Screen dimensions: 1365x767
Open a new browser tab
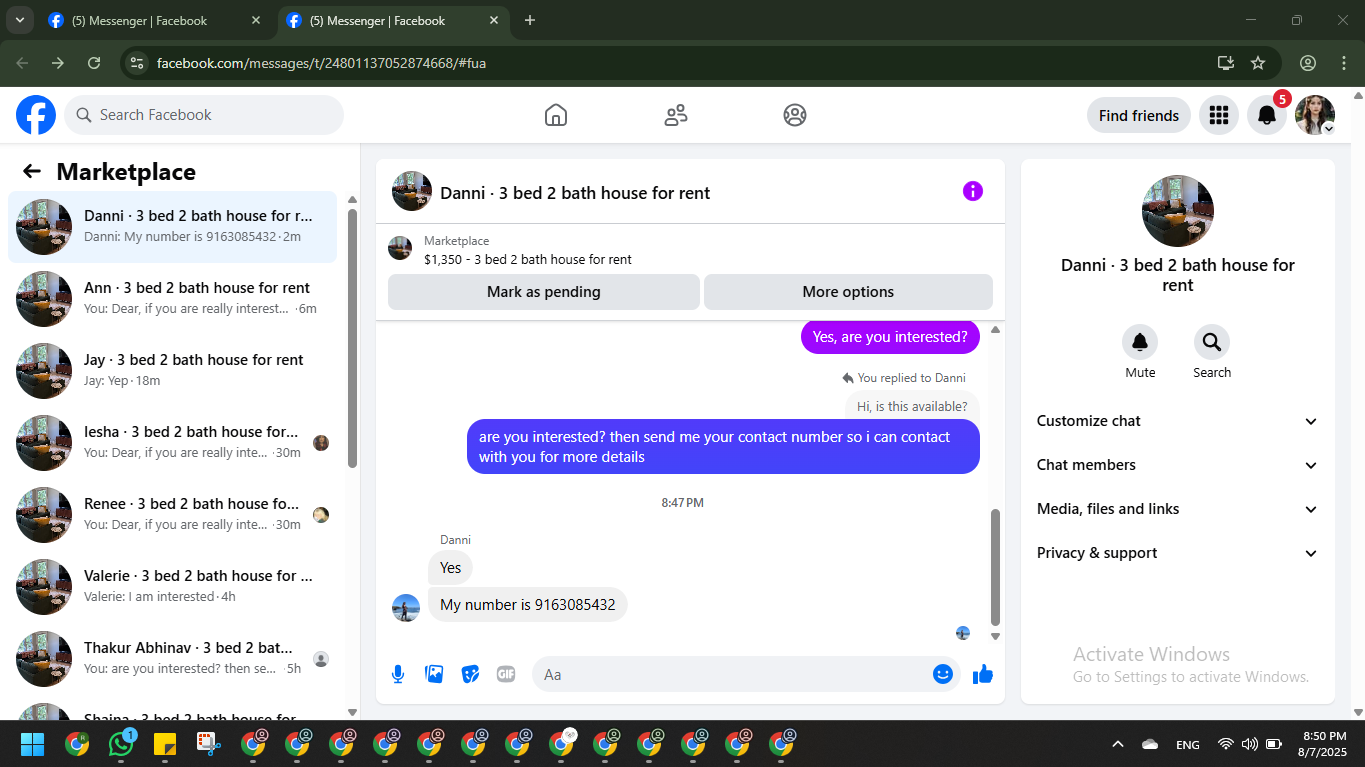click(x=530, y=20)
